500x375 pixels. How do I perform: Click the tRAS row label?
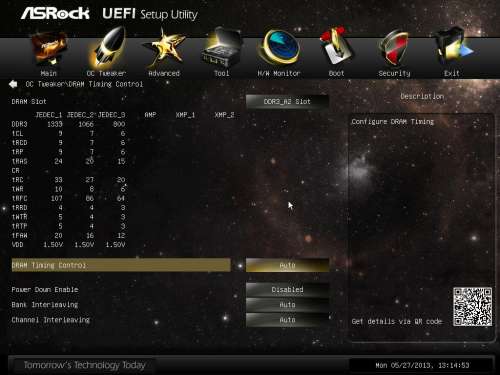point(19,161)
